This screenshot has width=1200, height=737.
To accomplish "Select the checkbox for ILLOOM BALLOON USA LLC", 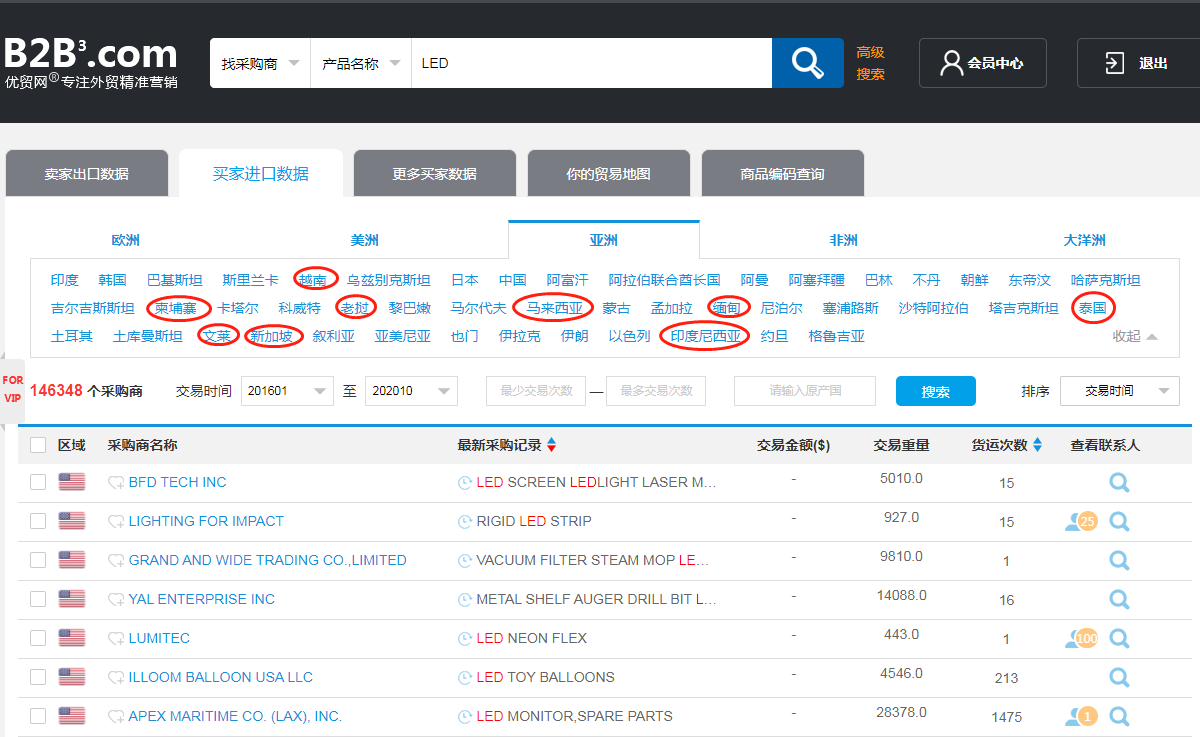I will (38, 677).
